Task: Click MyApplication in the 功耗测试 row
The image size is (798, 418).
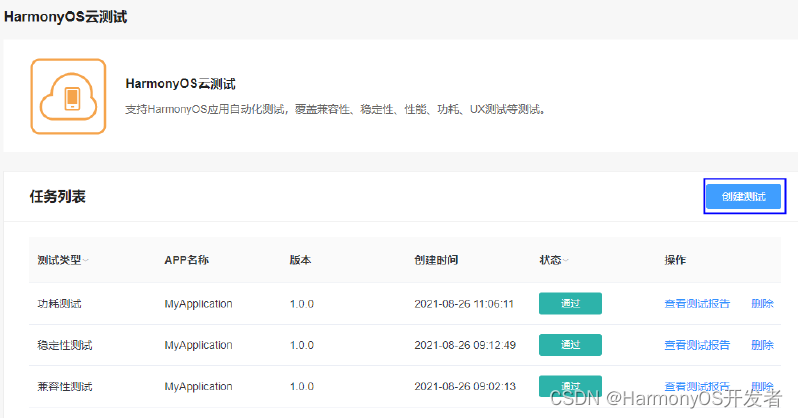Action: (198, 304)
